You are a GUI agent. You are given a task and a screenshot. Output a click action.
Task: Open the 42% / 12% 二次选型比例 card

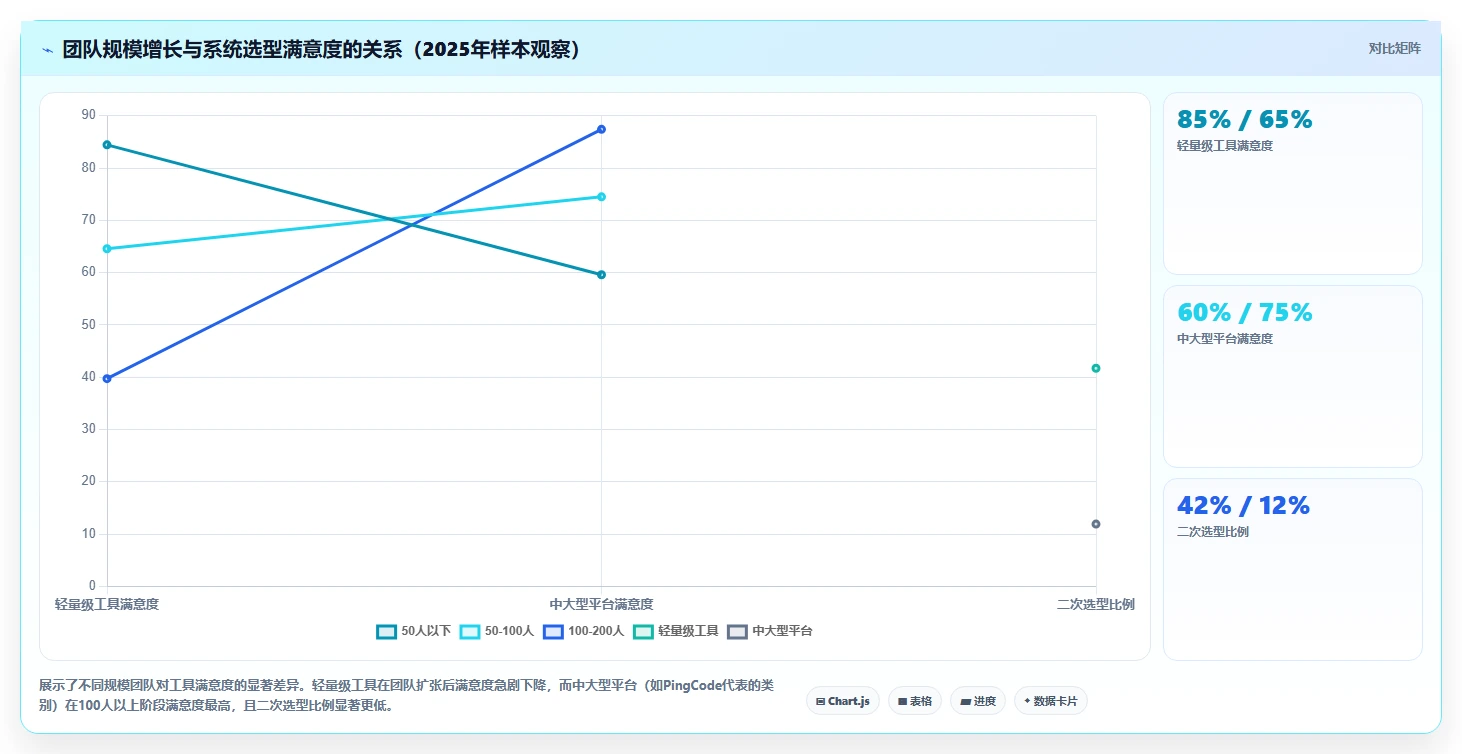tap(1292, 569)
